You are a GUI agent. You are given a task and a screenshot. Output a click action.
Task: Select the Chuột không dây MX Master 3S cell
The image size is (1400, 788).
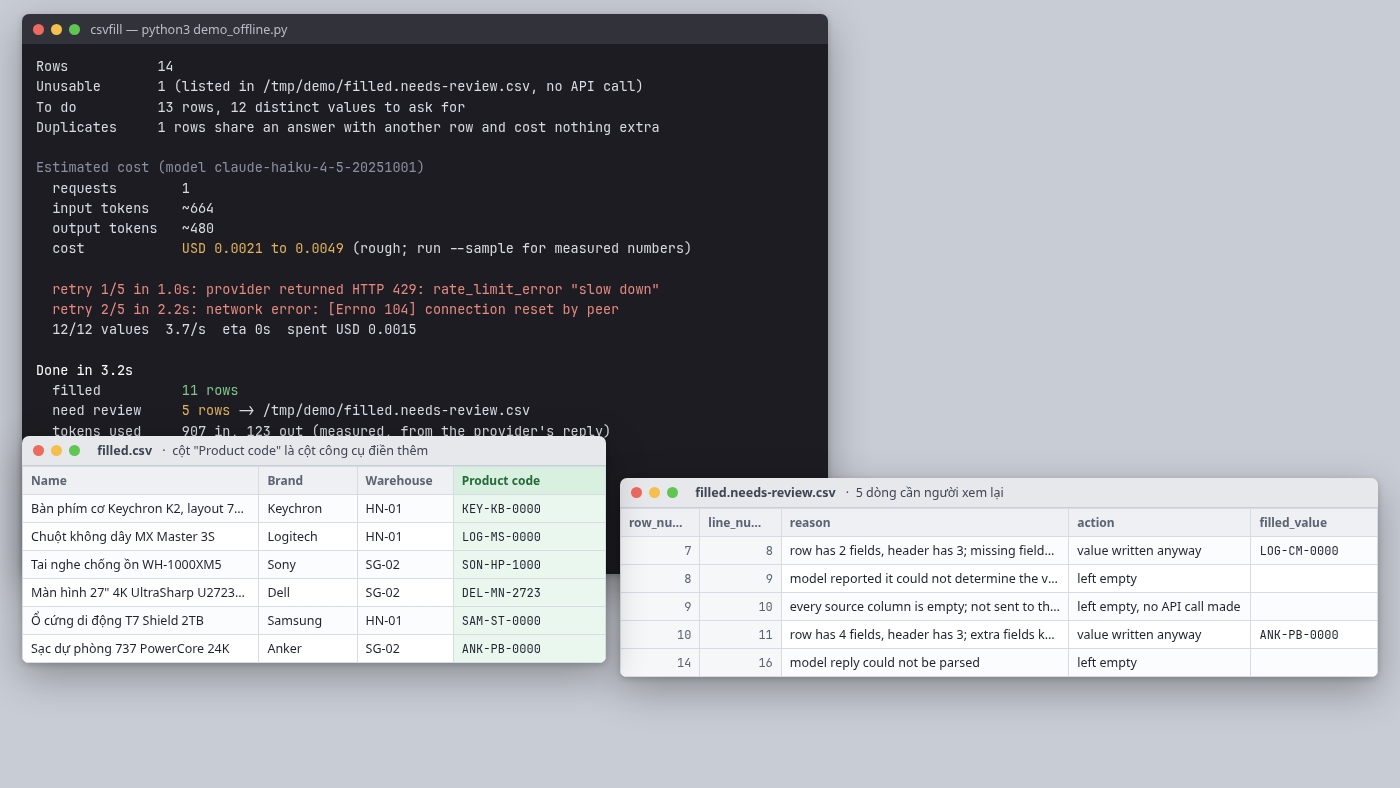[x=140, y=537]
